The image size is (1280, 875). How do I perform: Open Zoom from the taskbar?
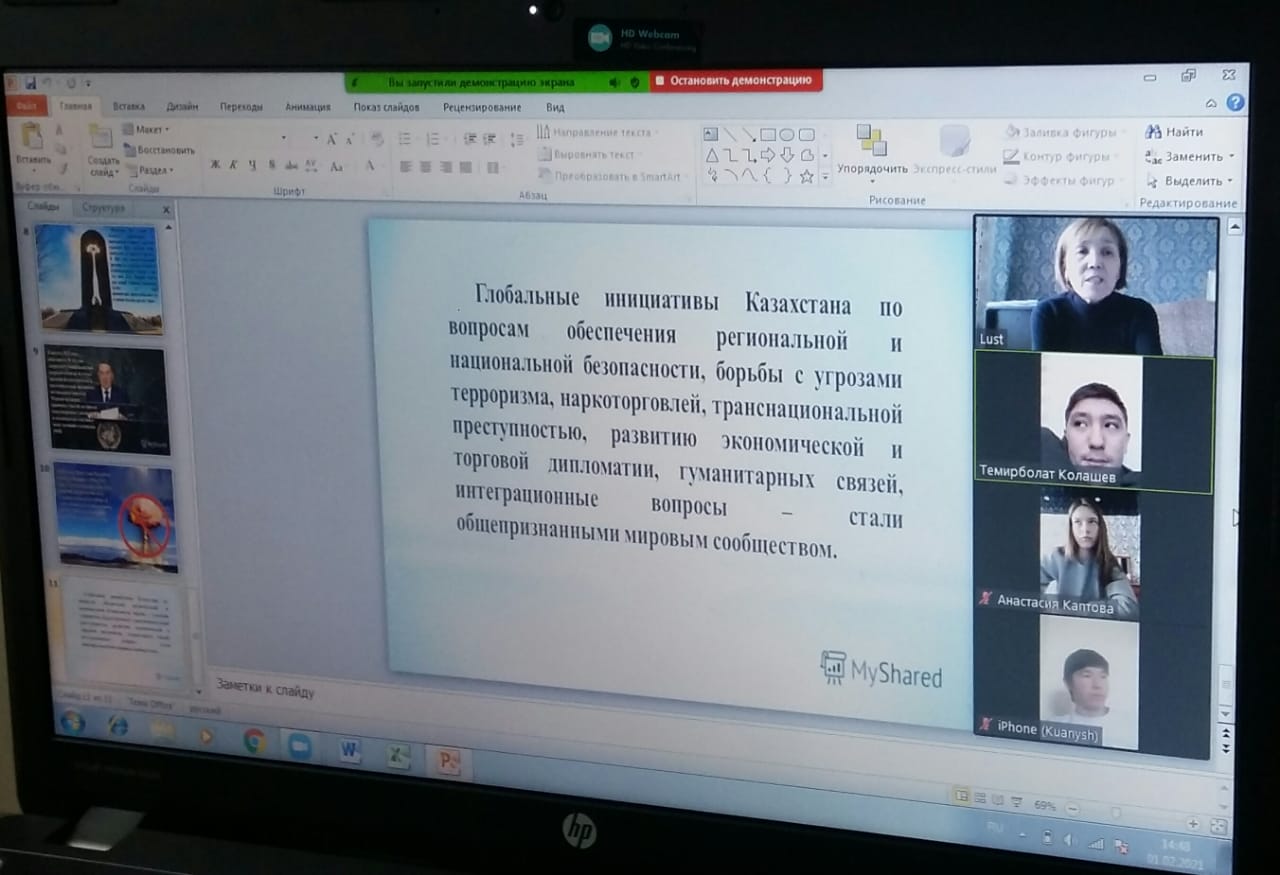(x=300, y=747)
